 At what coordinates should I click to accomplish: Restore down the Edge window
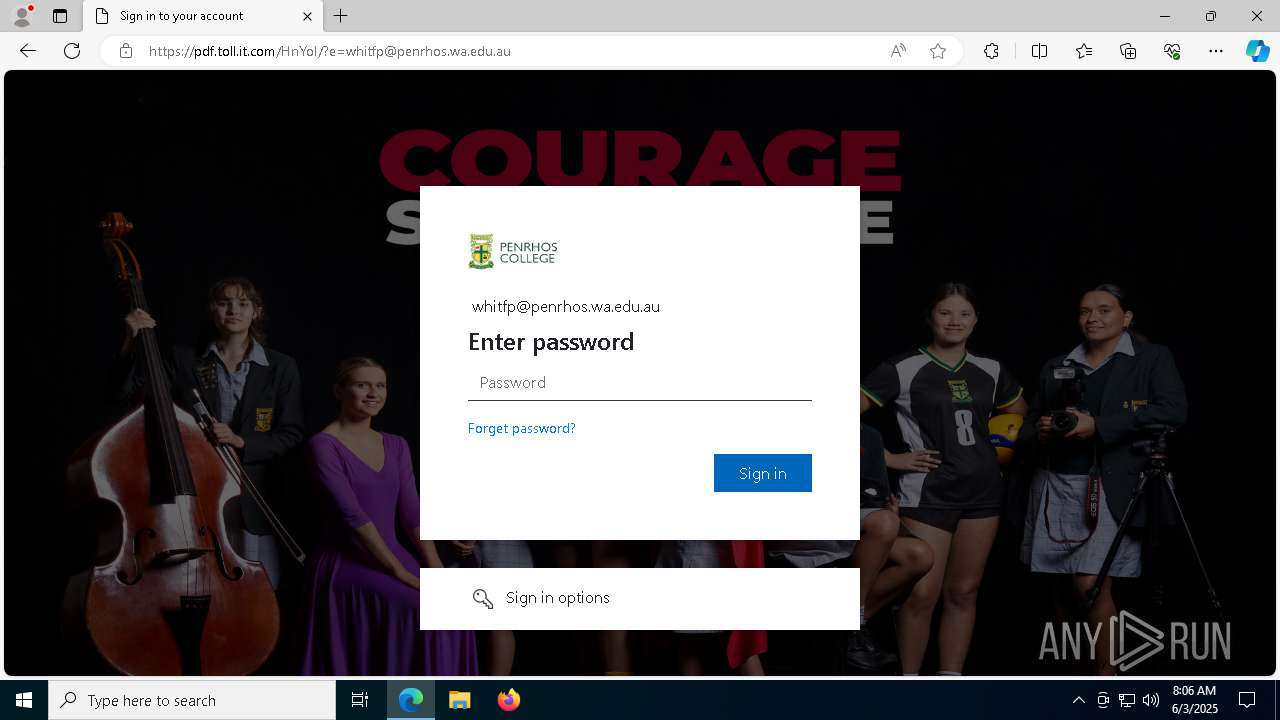click(1210, 16)
